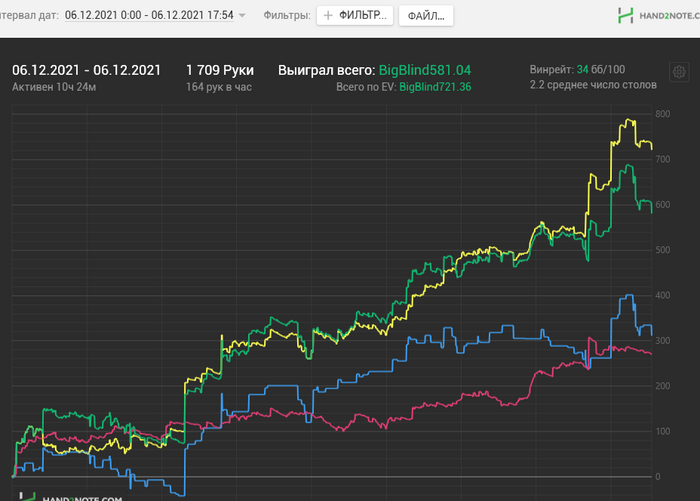The image size is (700, 501).
Task: Click the '164 рук в час' text
Action: pyautogui.click(x=219, y=87)
